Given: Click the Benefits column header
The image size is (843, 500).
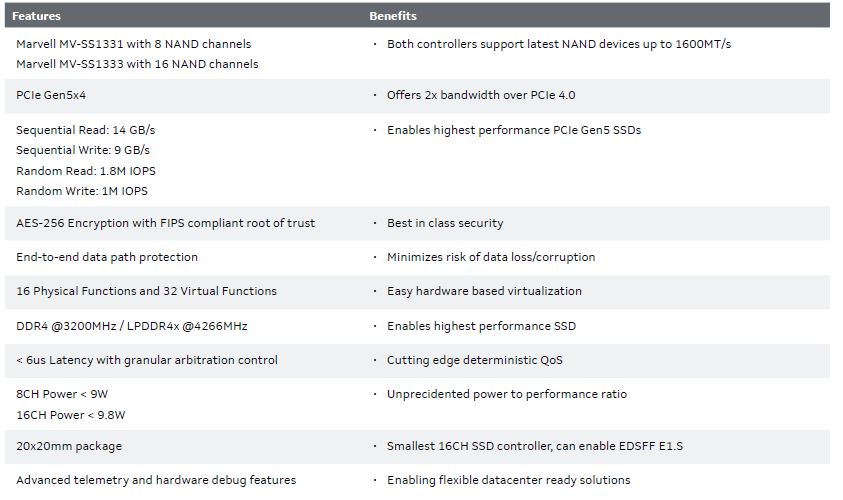Looking at the screenshot, I should 393,16.
